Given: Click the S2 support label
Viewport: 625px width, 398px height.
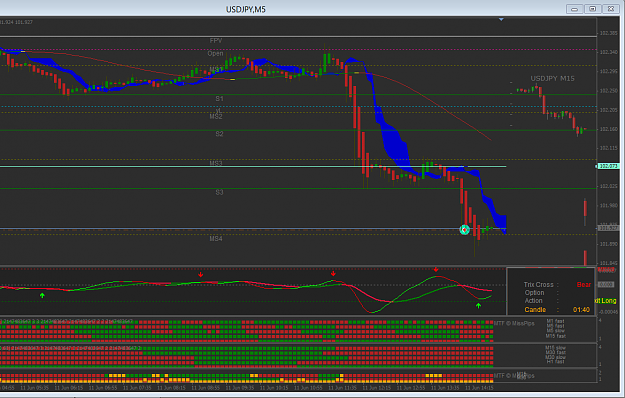Looking at the screenshot, I should (x=219, y=134).
